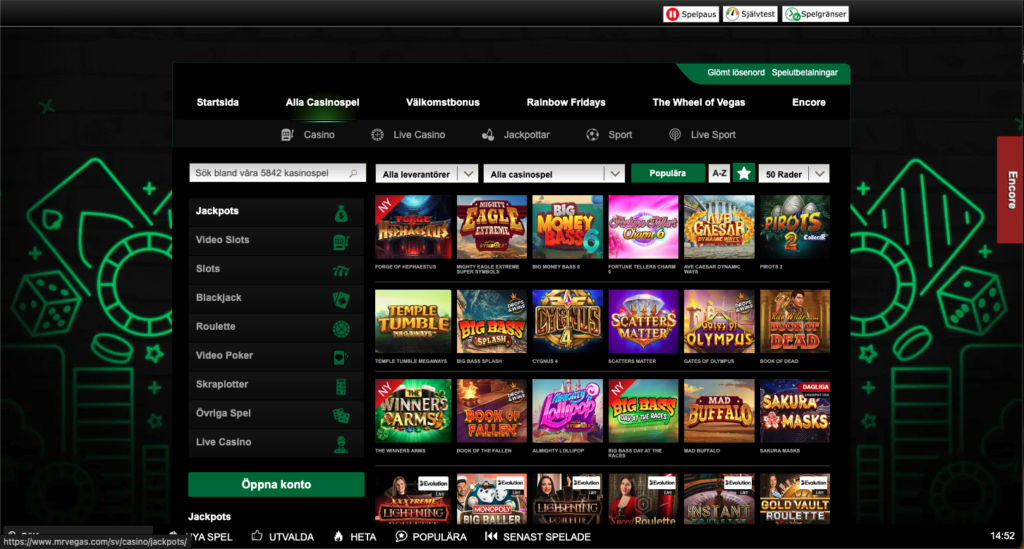
Task: Sort games by Populära
Action: coord(667,173)
